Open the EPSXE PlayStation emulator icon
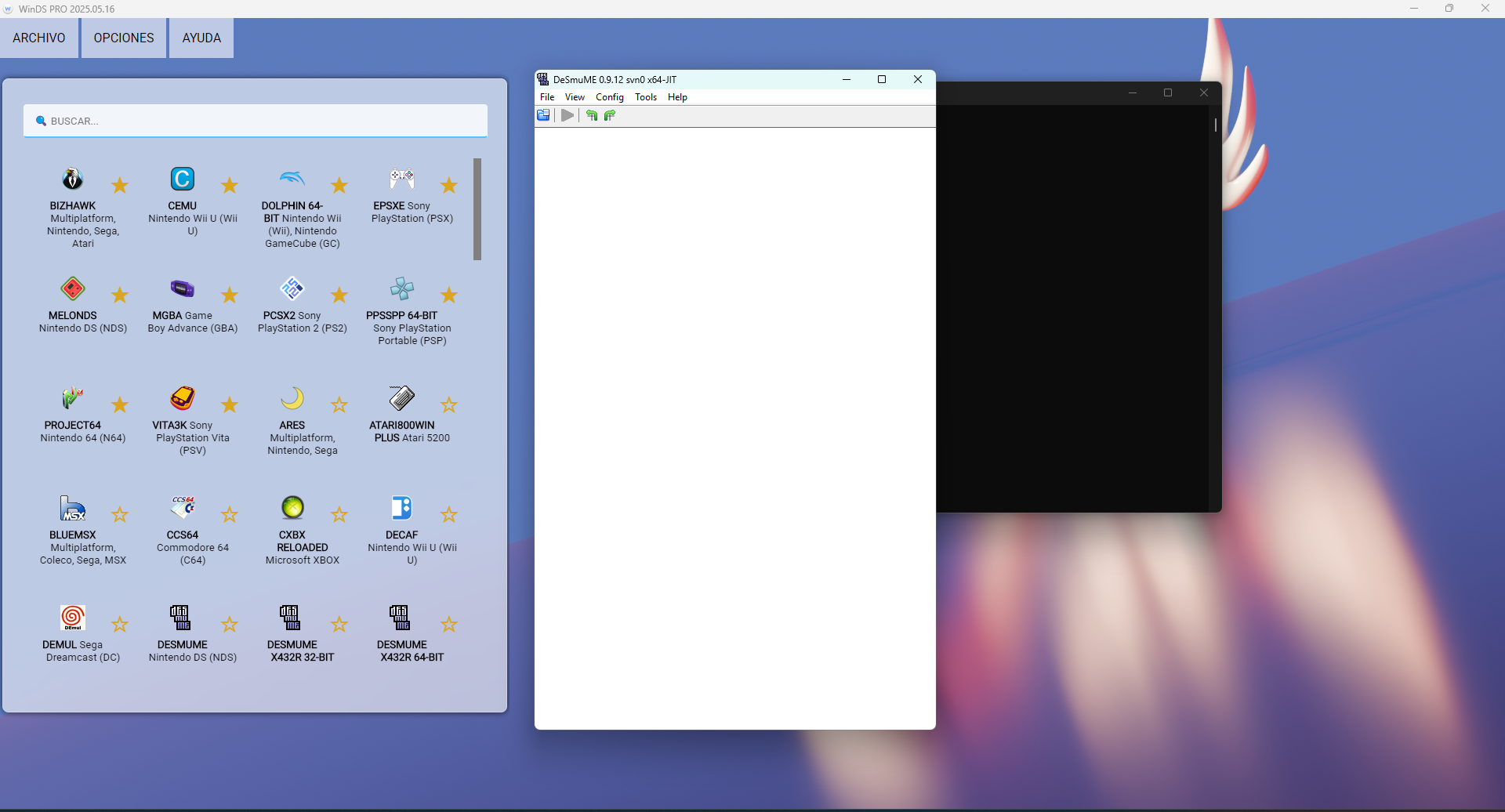Screen dimensions: 1505x812 (x=402, y=179)
